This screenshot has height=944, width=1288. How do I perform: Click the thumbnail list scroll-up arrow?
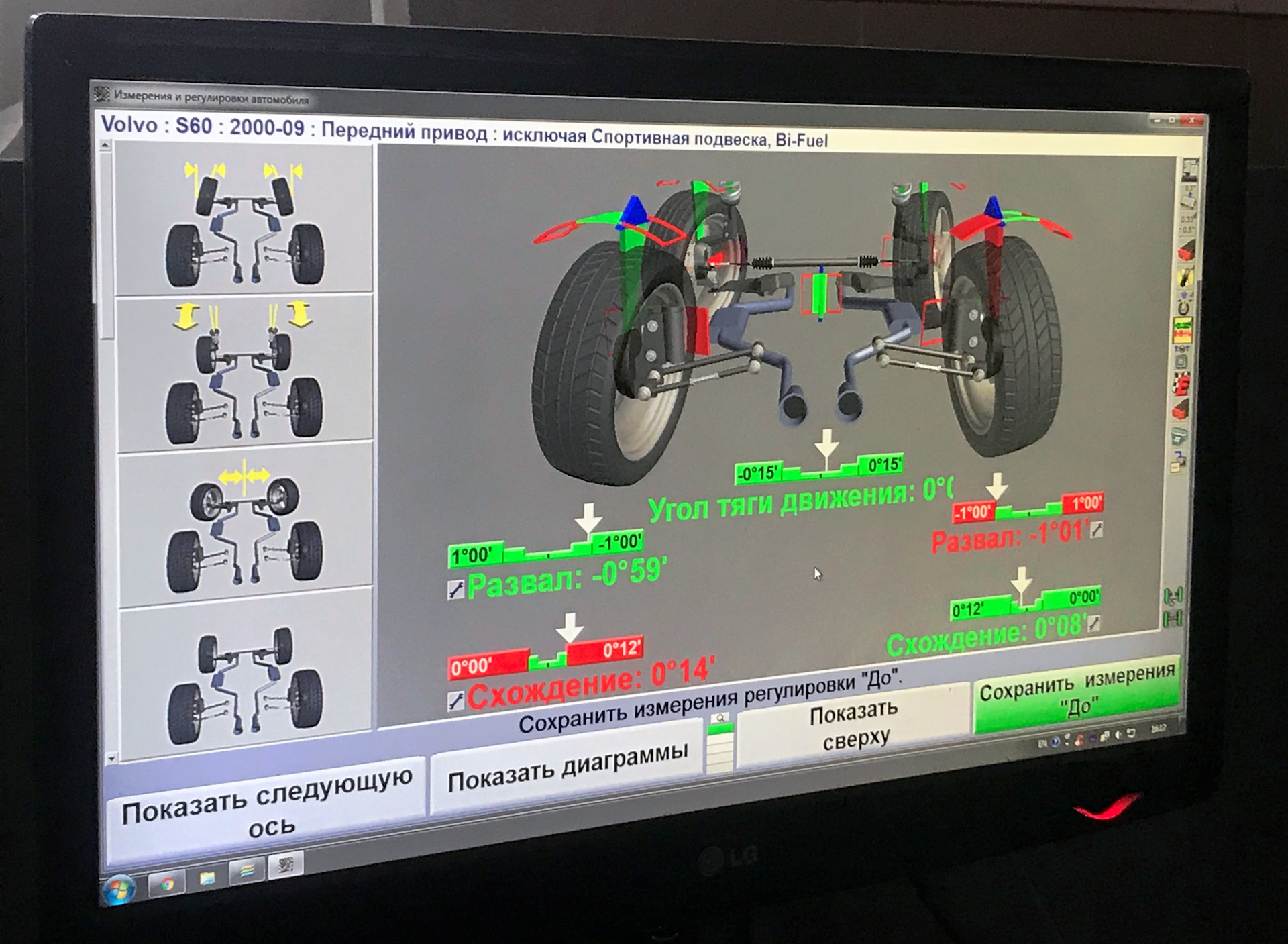[x=105, y=145]
